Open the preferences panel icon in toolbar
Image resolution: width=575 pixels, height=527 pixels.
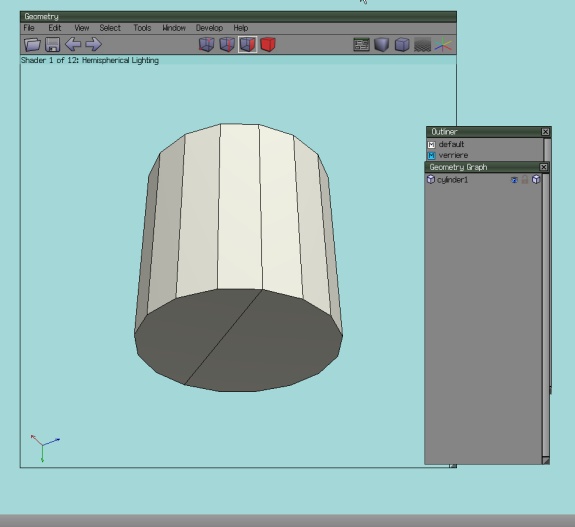click(361, 45)
